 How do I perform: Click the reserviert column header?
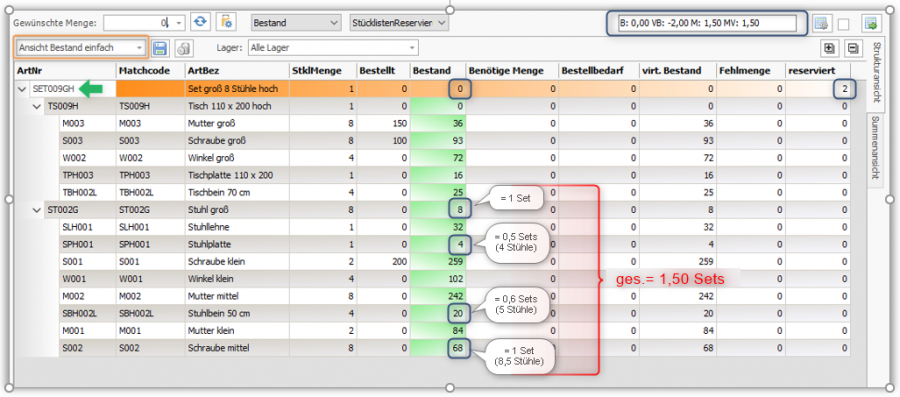[x=818, y=71]
